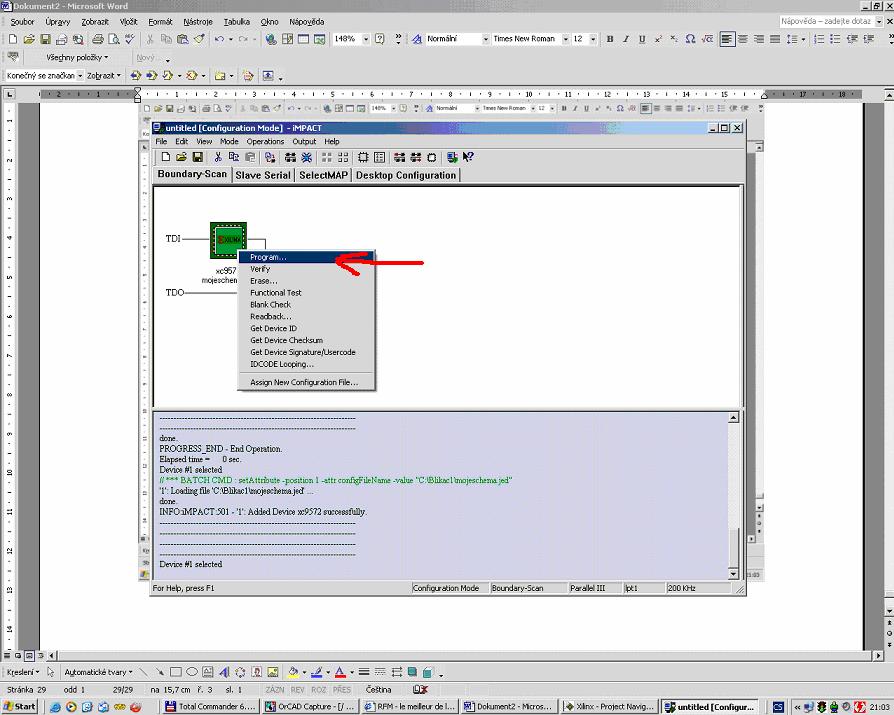The image size is (894, 715).
Task: Insert Text Box from Drawing toolbar
Action: (208, 672)
